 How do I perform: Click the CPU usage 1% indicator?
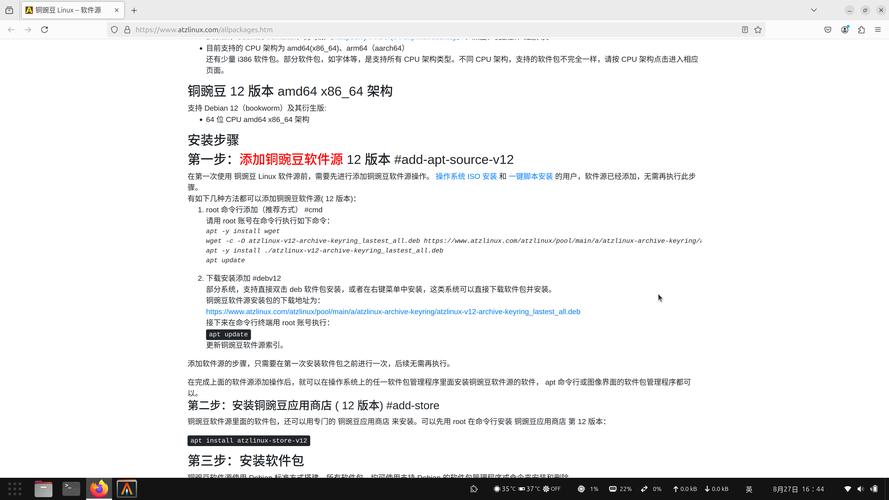coord(588,489)
